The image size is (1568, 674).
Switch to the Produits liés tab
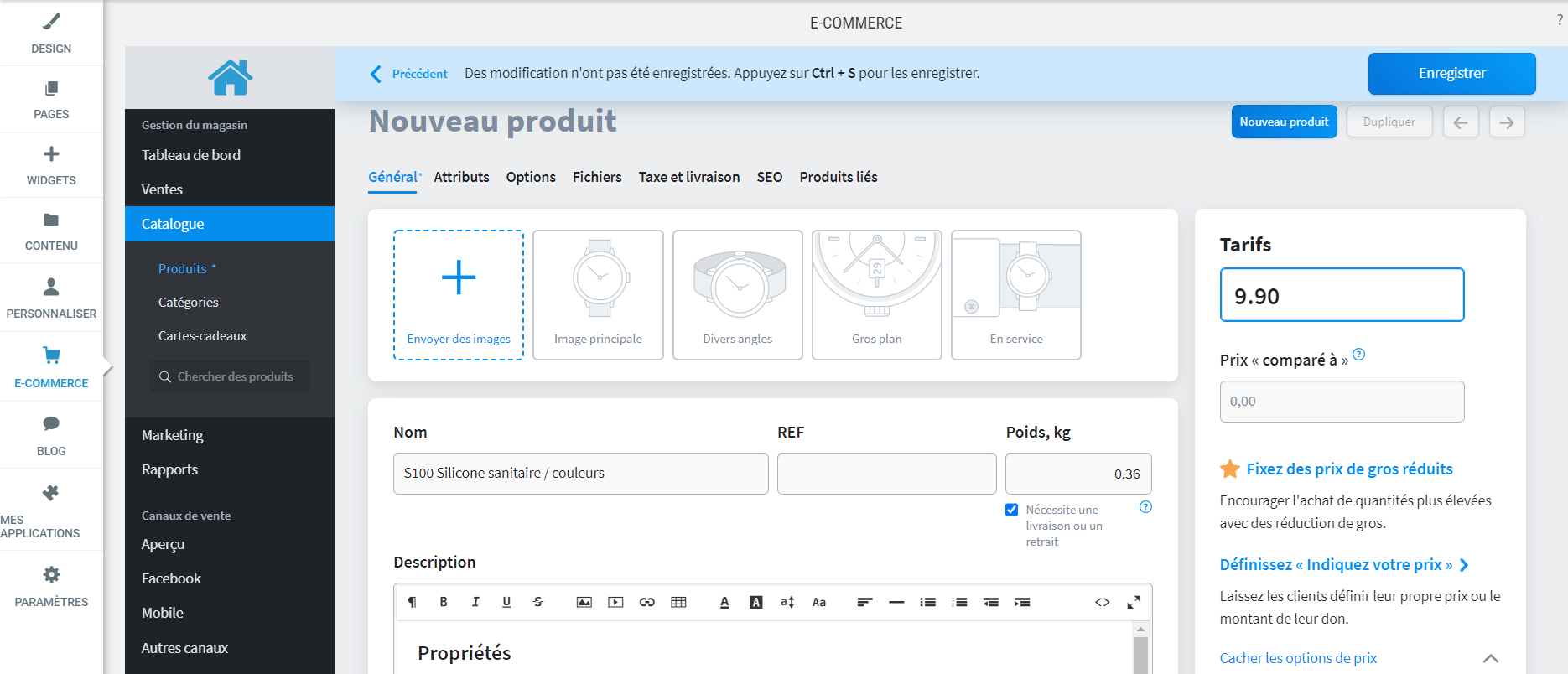[x=839, y=177]
